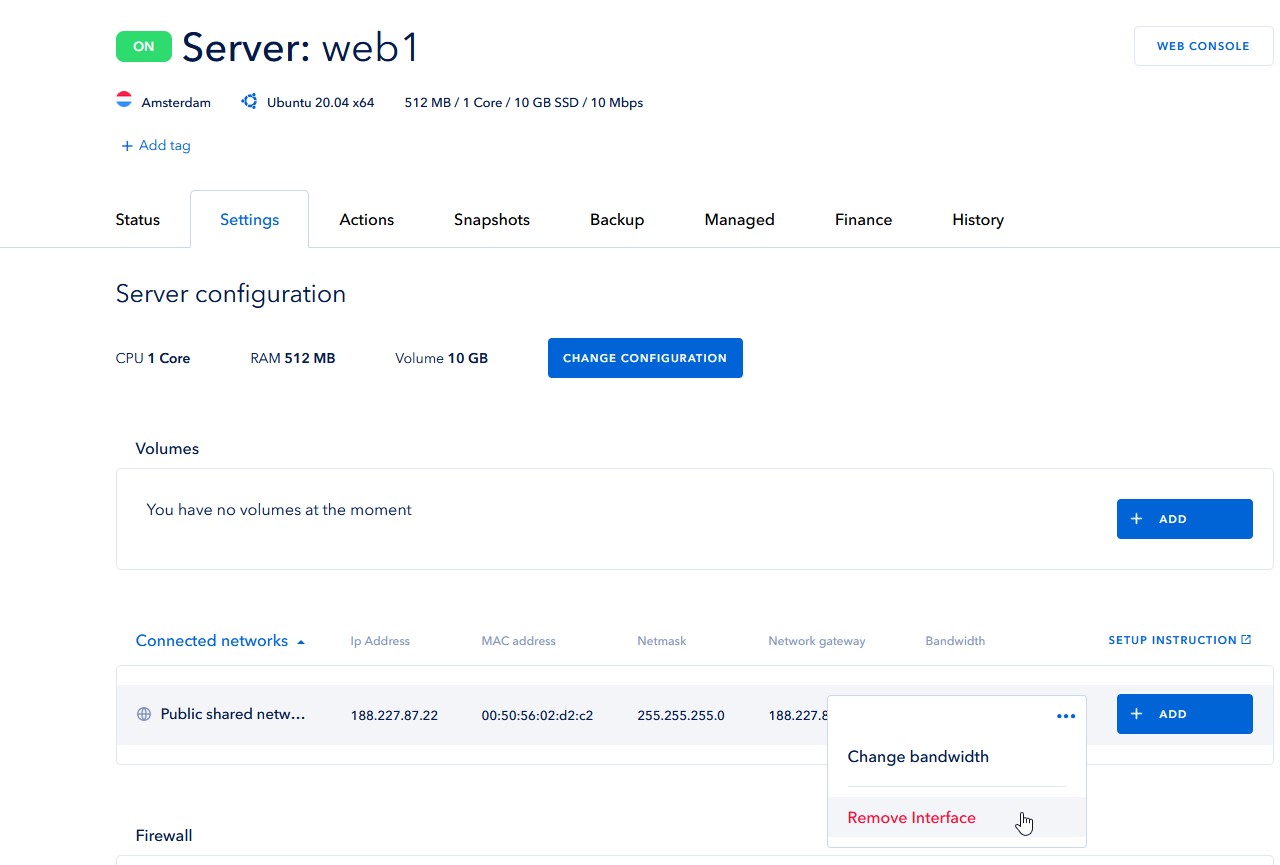Screen dimensions: 1280x865
Task: Click the Change Configuration button
Action: pos(645,358)
